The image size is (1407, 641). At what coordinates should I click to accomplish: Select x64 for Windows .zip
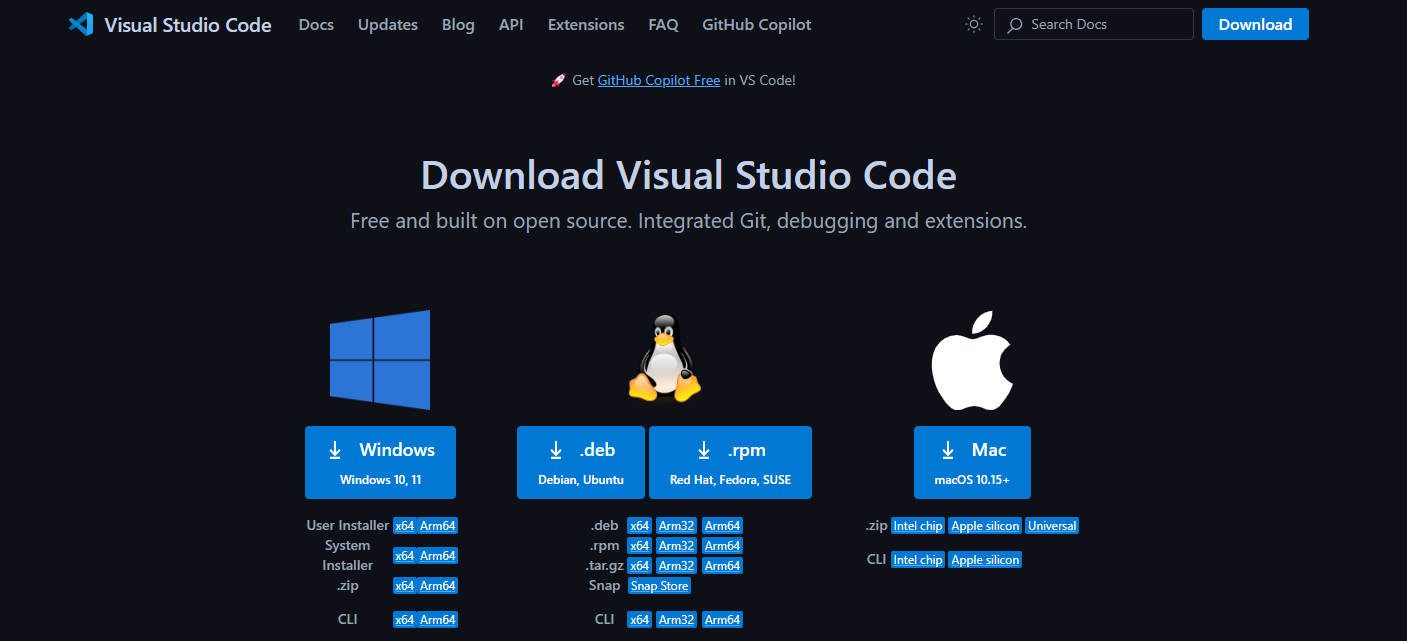404,586
